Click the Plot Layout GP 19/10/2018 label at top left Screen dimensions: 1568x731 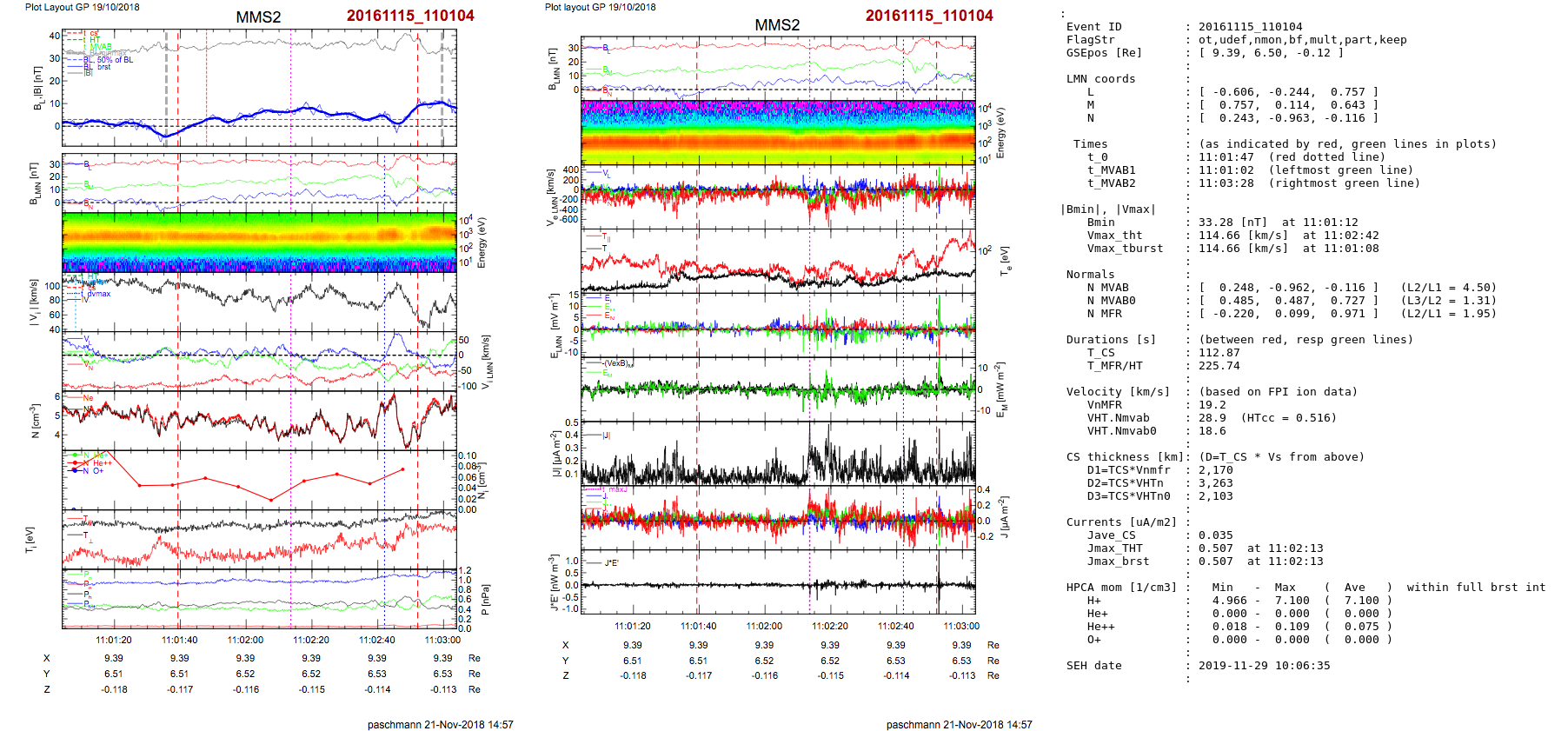coord(82,7)
